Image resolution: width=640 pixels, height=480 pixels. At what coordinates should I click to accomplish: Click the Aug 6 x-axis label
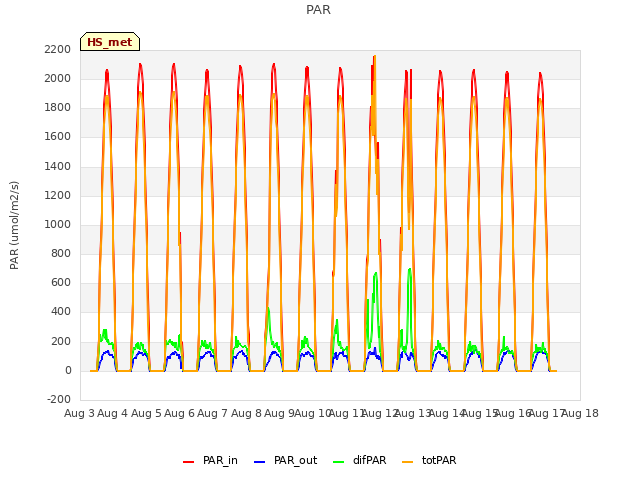(179, 413)
